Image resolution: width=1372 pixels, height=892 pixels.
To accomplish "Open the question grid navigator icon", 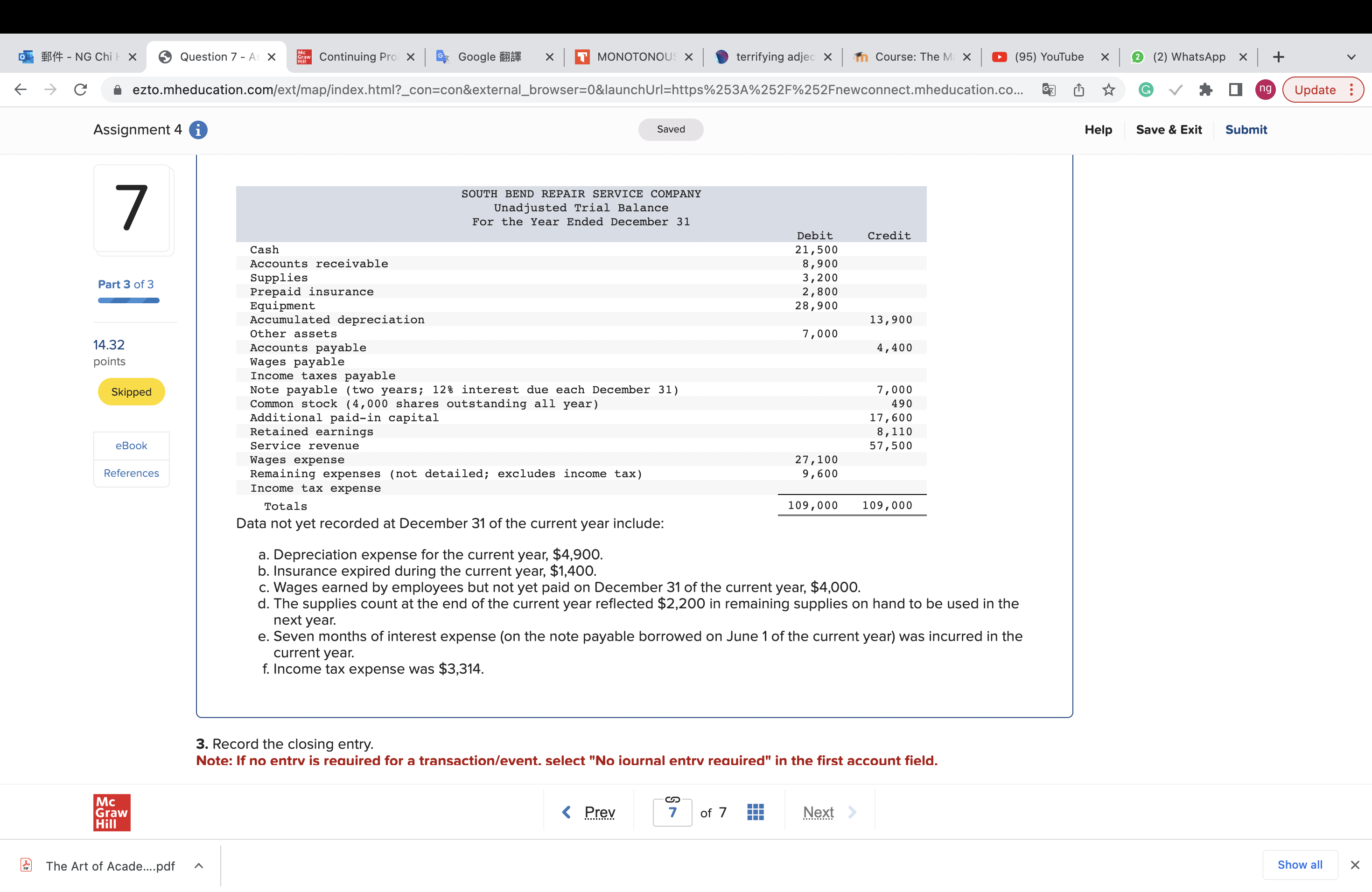I will [x=755, y=812].
